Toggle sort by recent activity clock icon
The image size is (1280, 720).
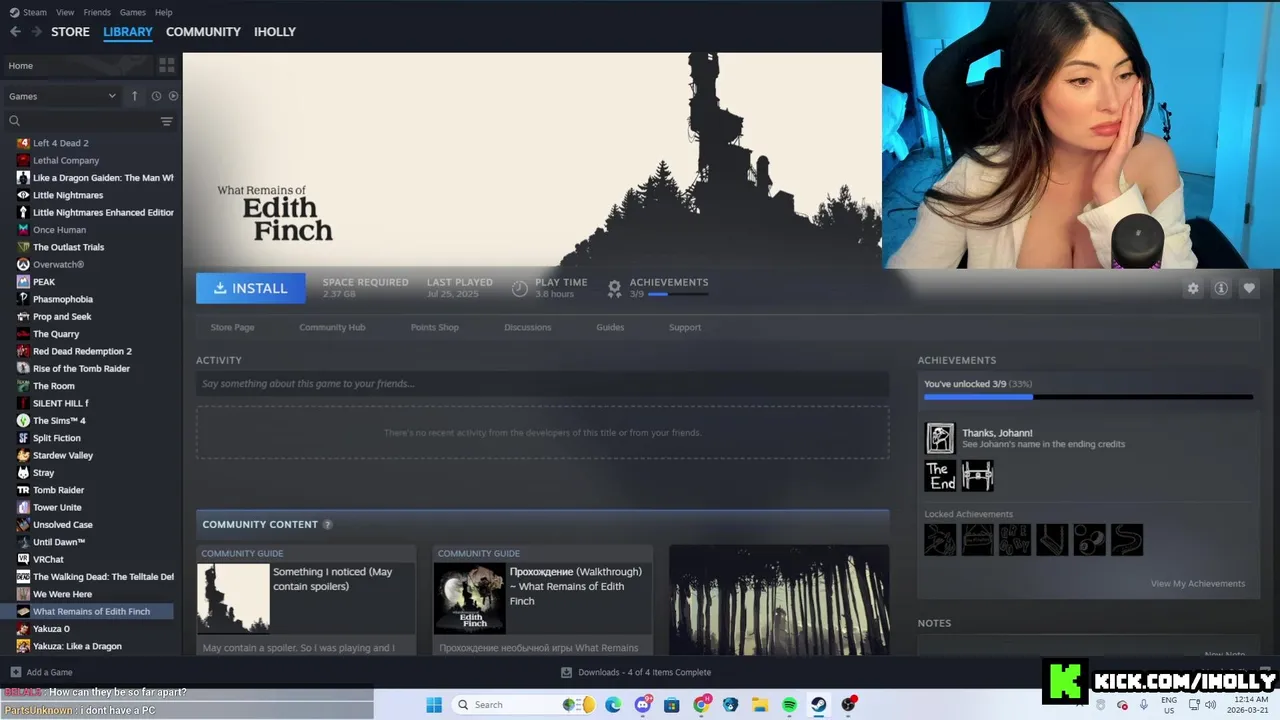tap(156, 96)
